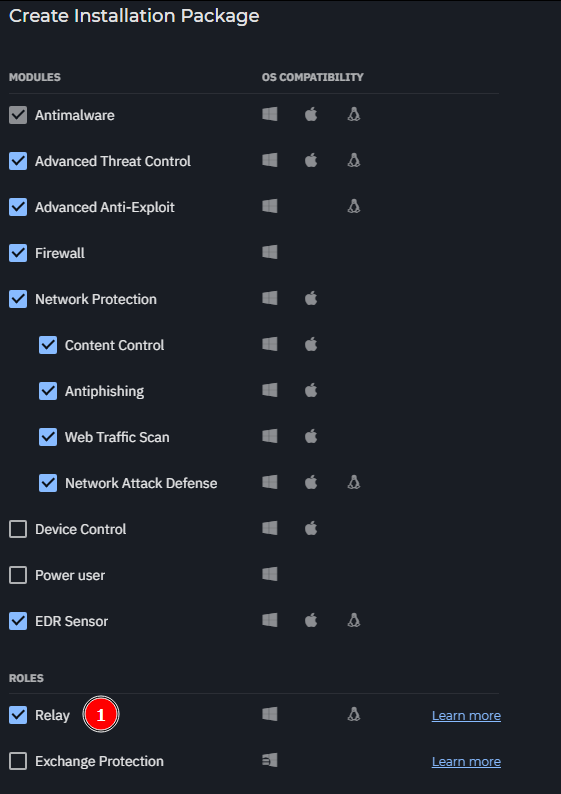
Task: Click the Linux penguin icon beside Advanced Anti-Exploit
Action: point(353,207)
